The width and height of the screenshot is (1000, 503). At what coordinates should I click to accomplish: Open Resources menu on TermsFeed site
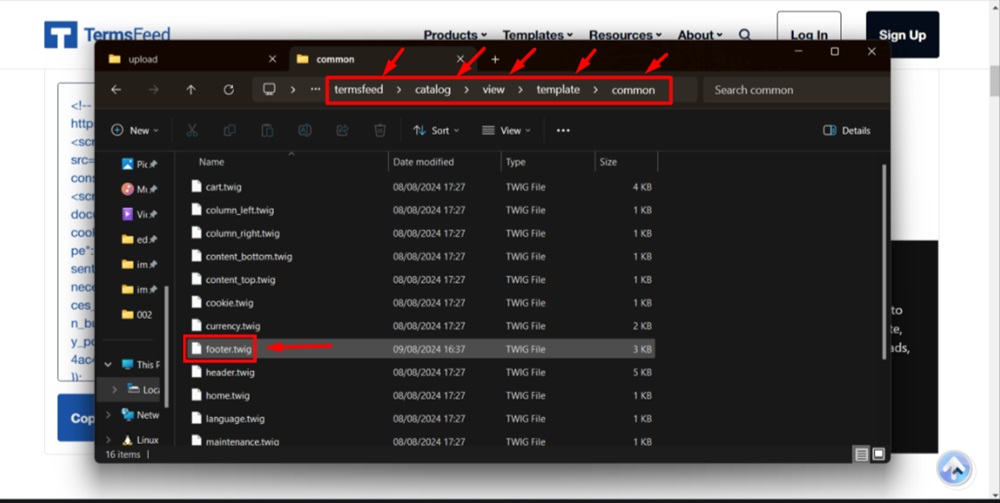tap(625, 34)
